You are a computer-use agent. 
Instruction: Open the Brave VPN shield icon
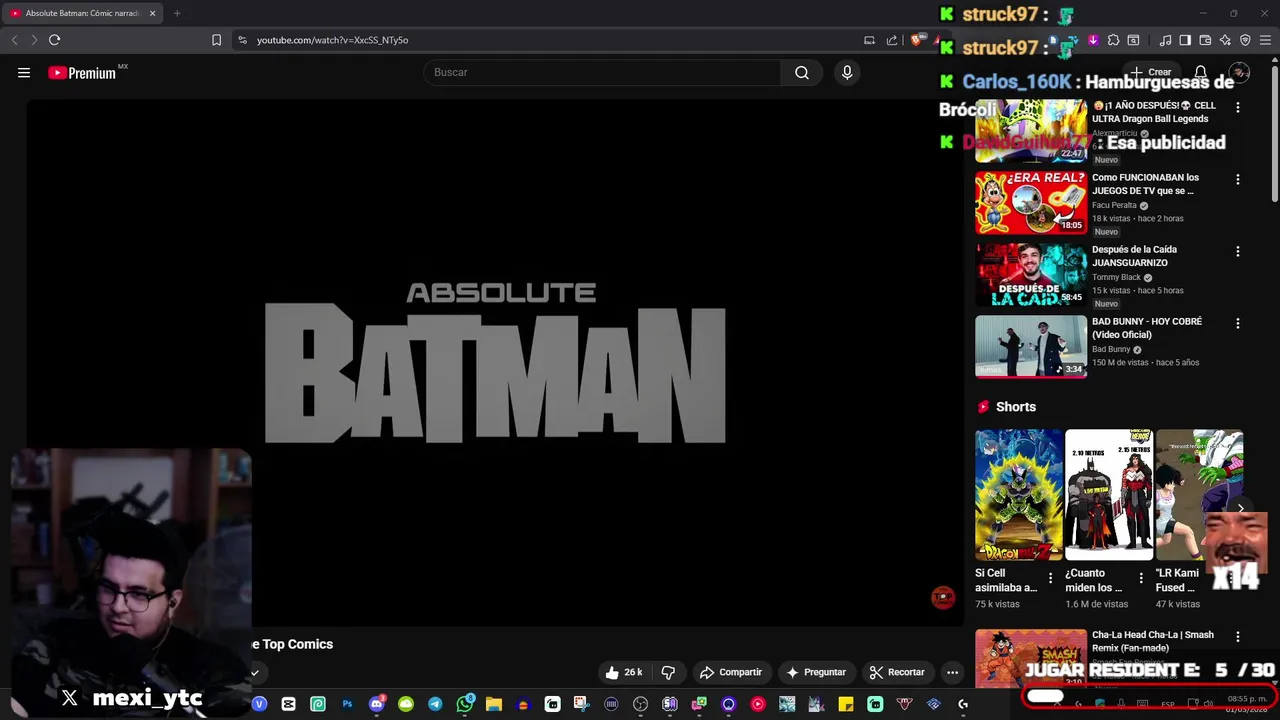1245,40
